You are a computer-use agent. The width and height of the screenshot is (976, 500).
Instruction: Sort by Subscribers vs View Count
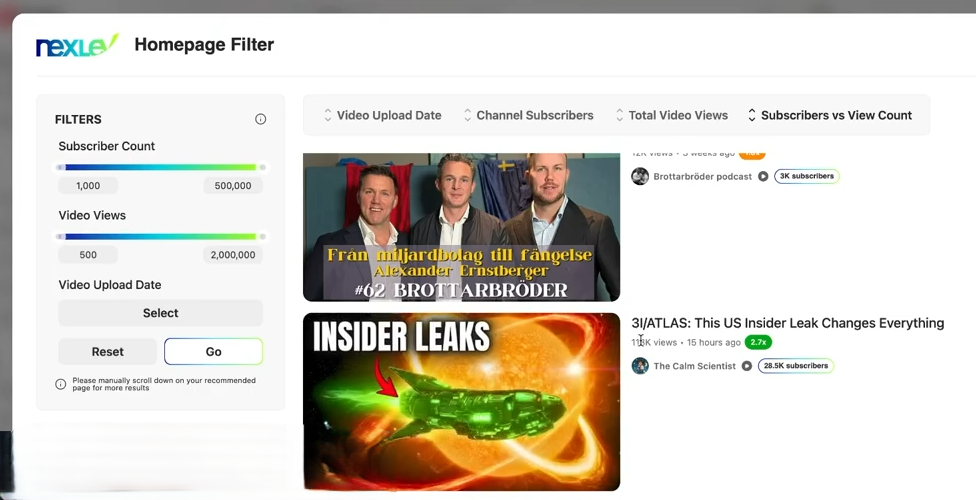coord(830,115)
